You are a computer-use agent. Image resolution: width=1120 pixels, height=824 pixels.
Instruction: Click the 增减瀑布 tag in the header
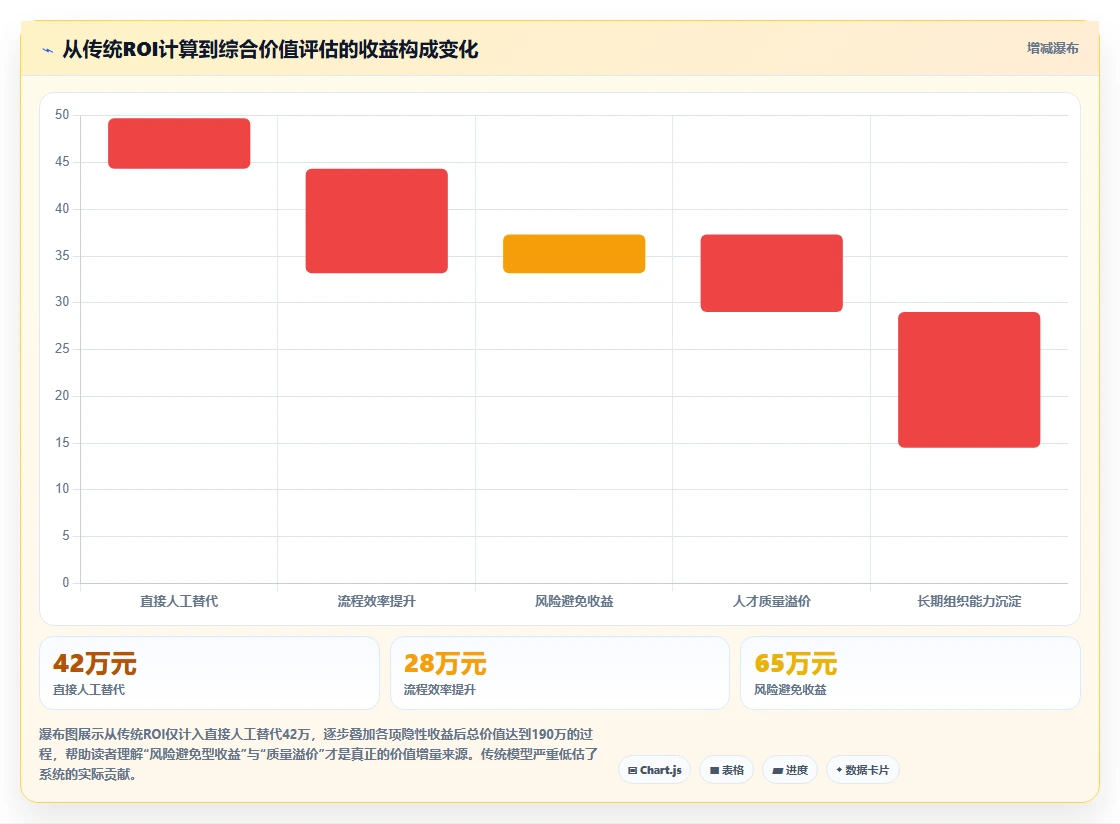(1052, 49)
